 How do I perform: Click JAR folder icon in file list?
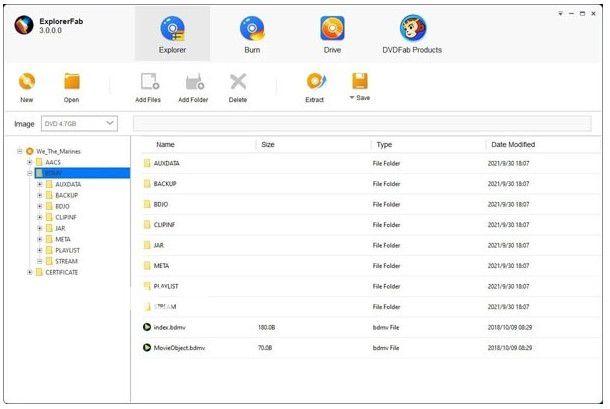click(x=147, y=245)
